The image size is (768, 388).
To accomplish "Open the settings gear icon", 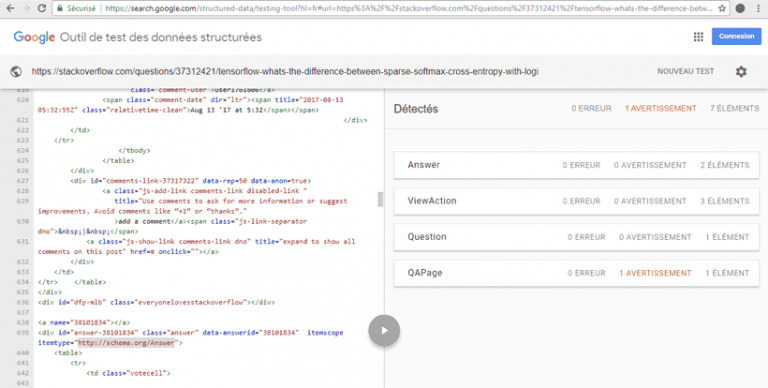I will pos(741,72).
